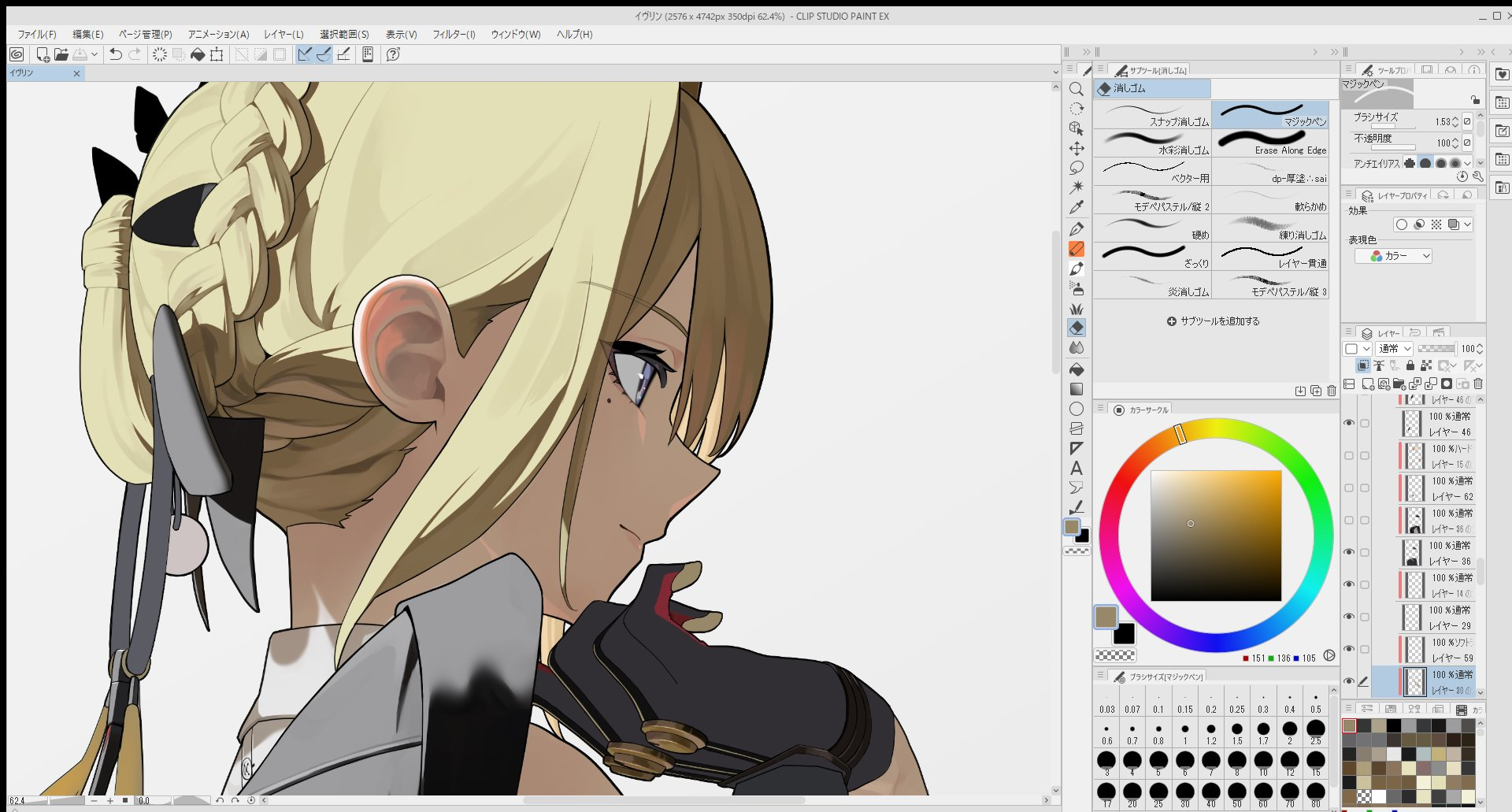Select the Zoom magnifier tool
1512x812 pixels.
[x=1077, y=89]
